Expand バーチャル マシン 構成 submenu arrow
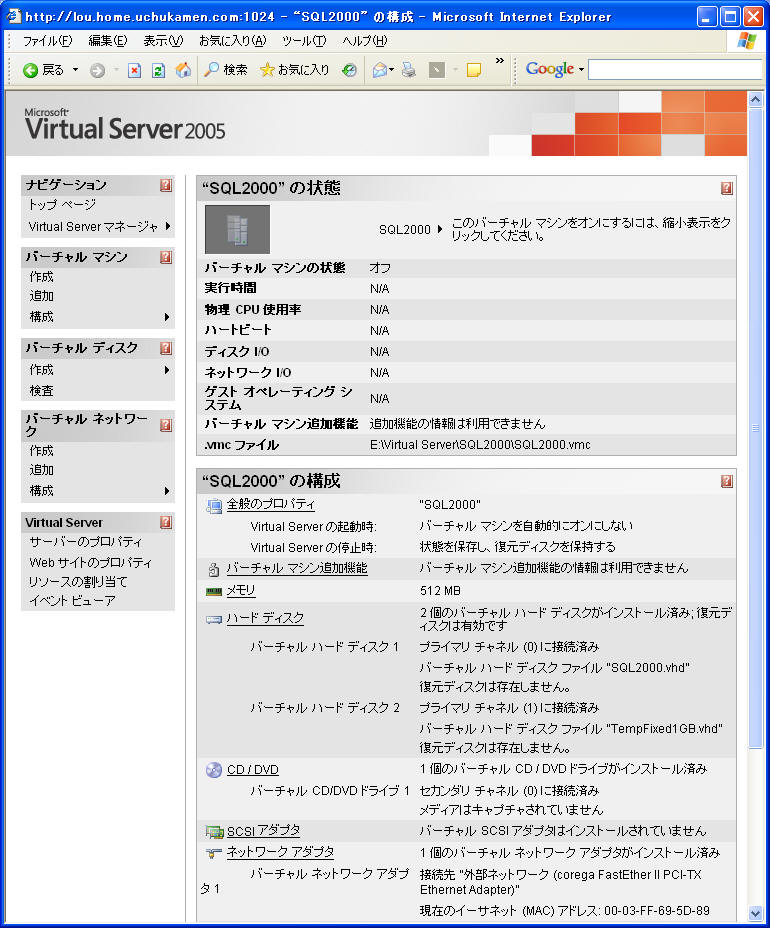 (x=167, y=317)
